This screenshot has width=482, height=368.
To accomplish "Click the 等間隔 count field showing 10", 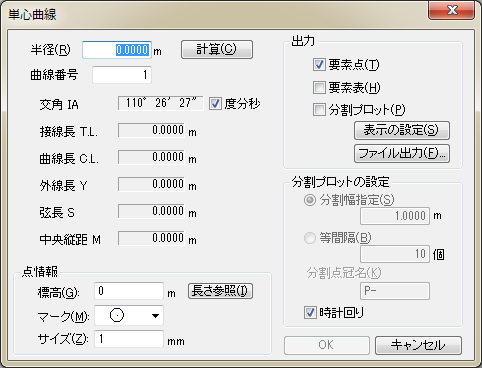I will point(395,254).
